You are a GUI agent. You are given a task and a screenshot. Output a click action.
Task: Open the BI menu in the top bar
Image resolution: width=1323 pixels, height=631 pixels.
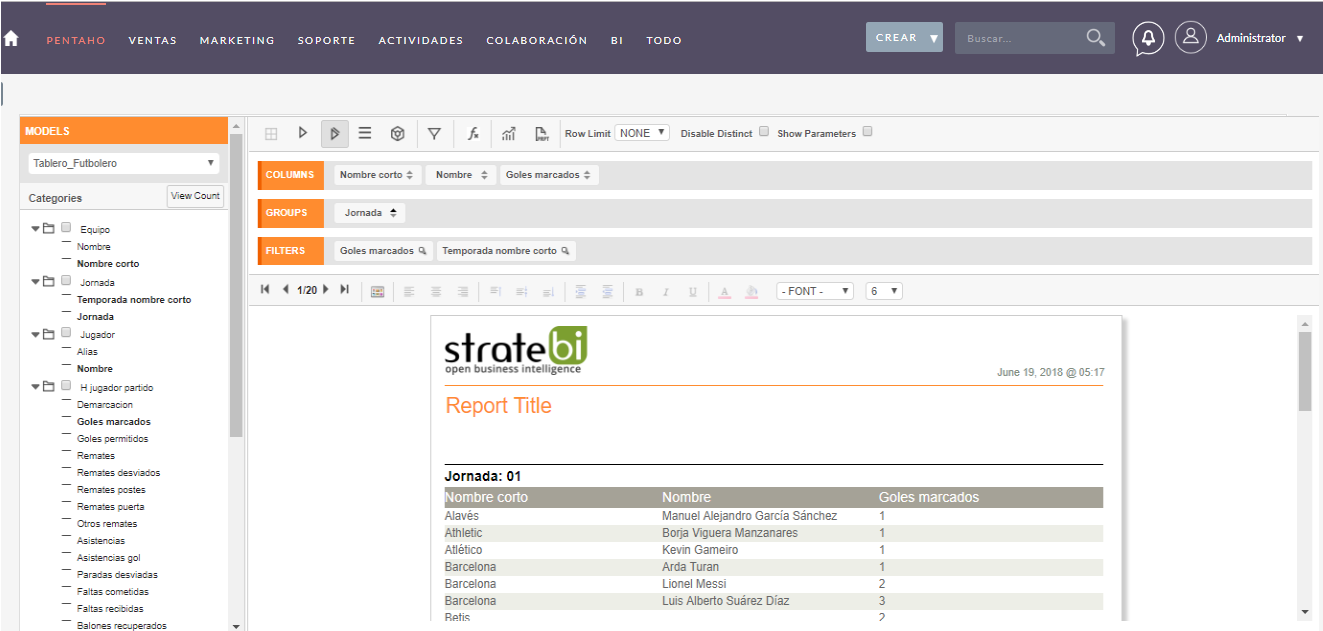617,40
